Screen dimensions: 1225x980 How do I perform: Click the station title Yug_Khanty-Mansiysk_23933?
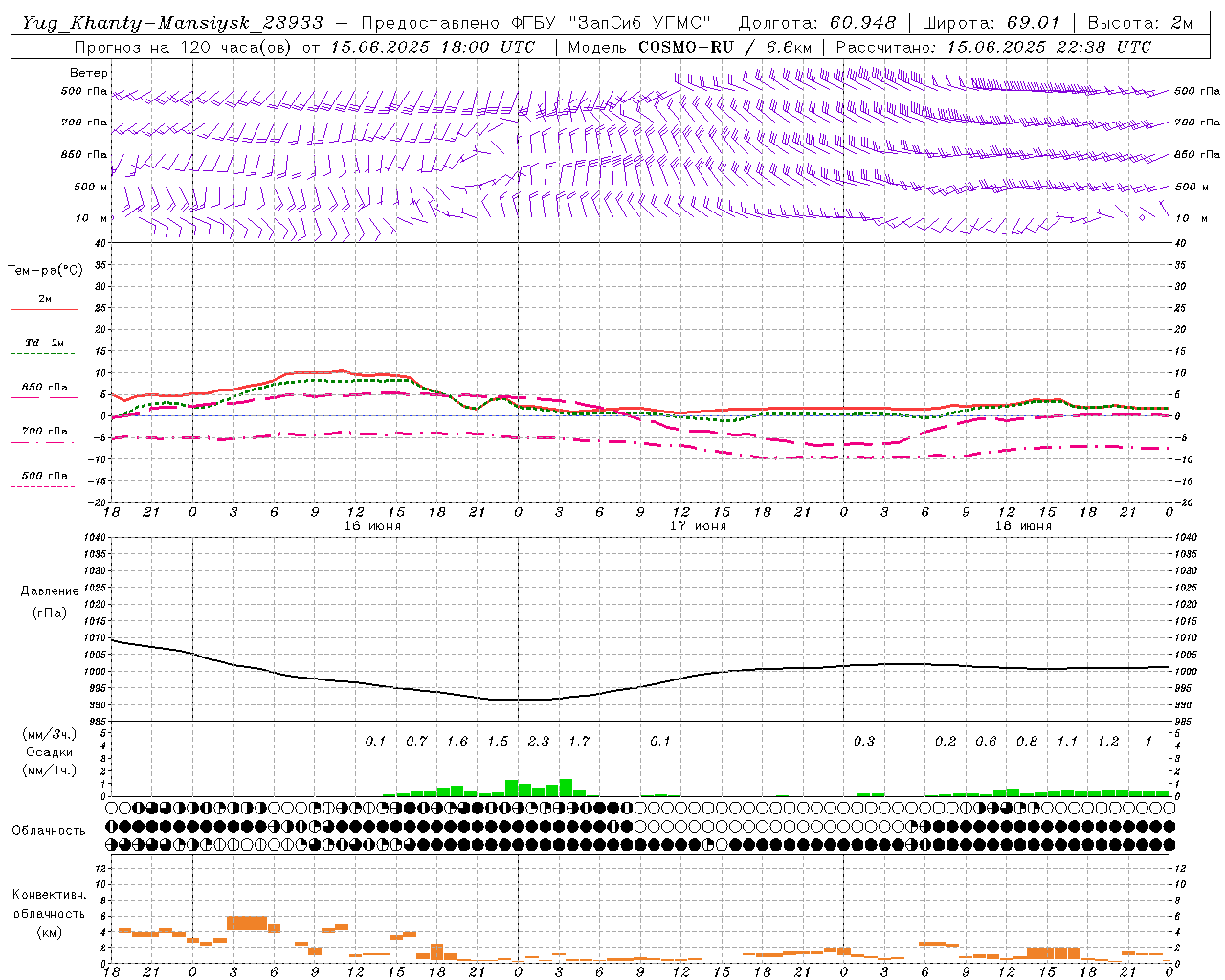(172, 23)
